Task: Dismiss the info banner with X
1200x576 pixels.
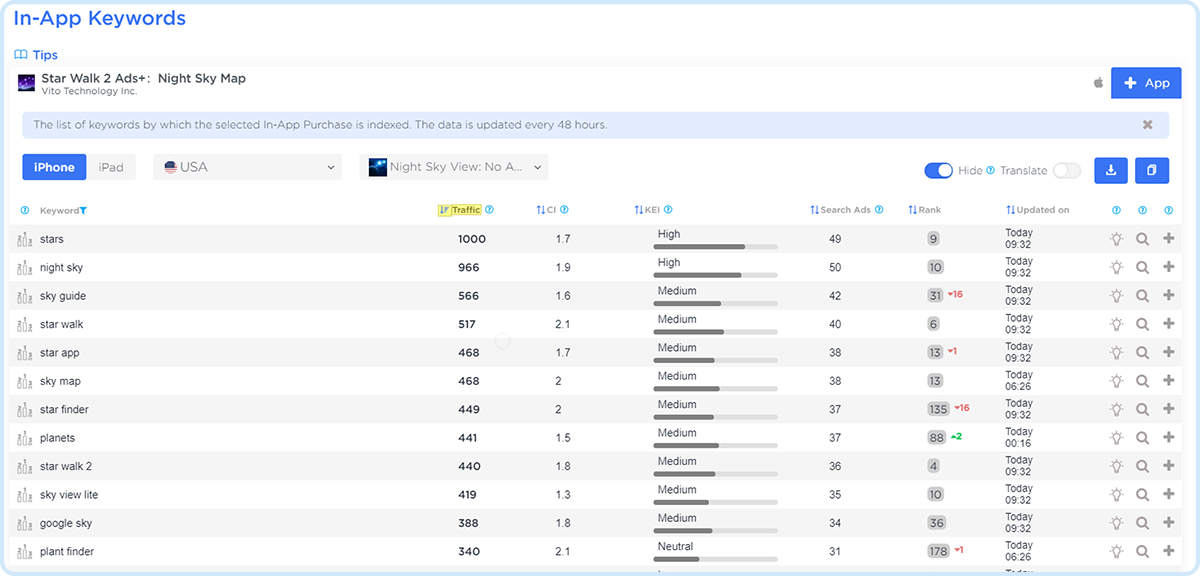Action: coord(1147,125)
